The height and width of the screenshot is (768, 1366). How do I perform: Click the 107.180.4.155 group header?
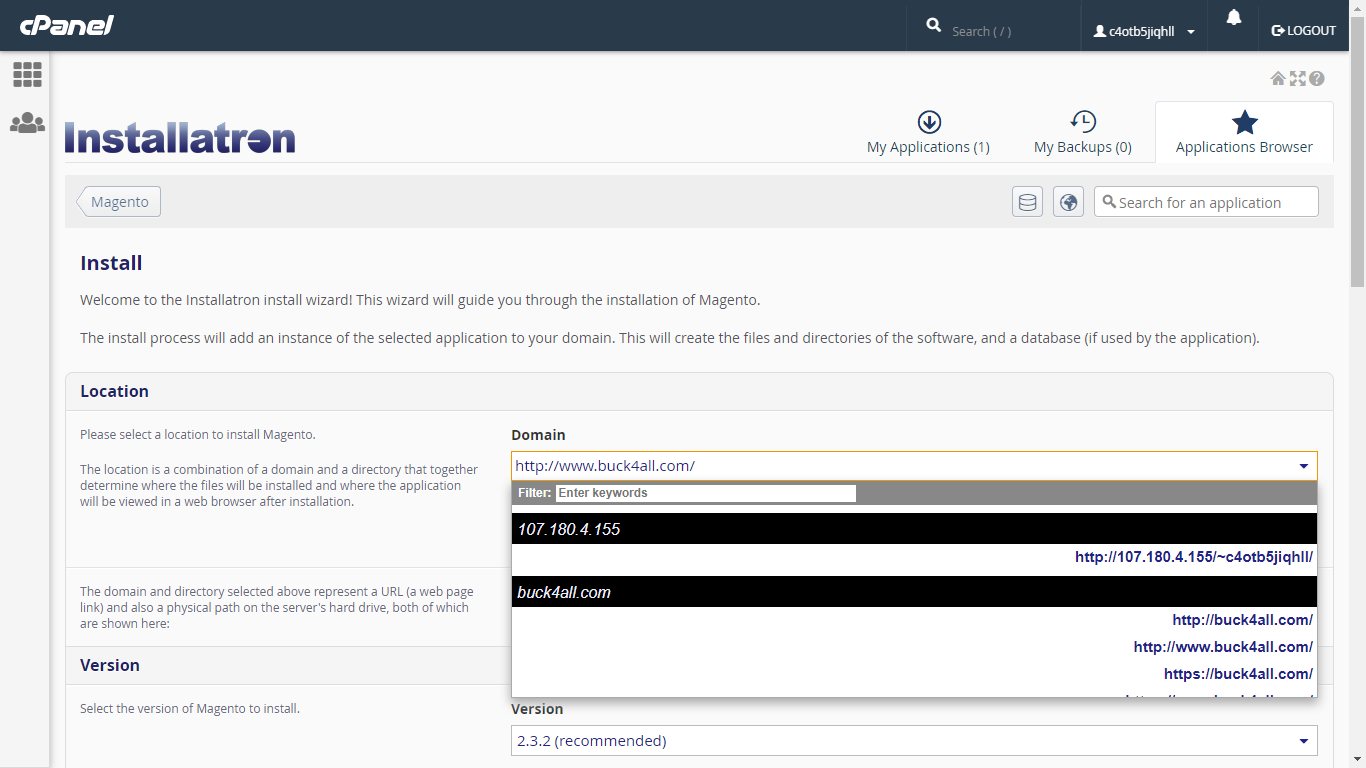914,529
